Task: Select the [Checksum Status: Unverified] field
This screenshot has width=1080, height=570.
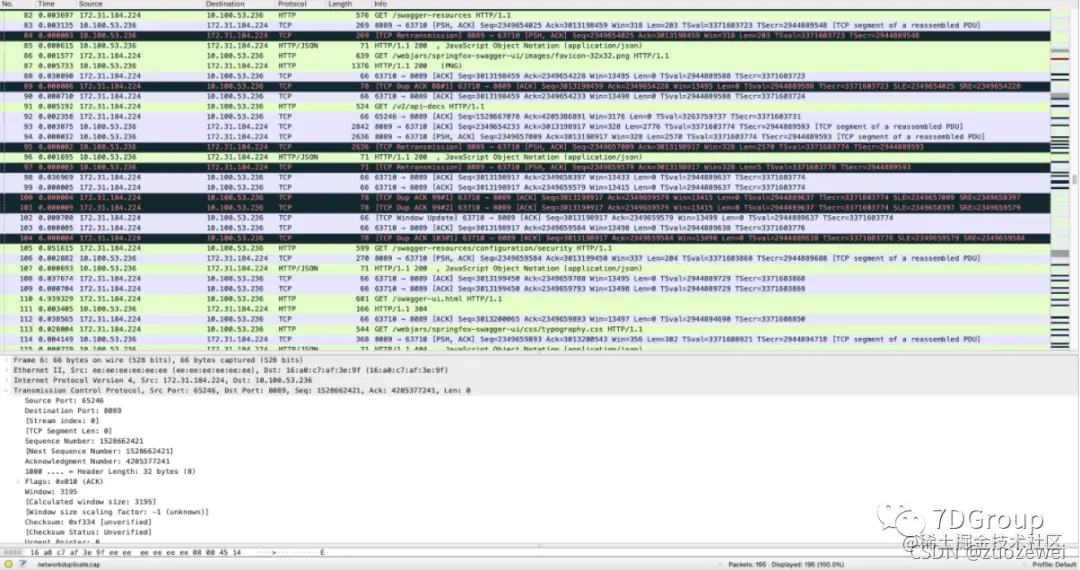Action: (88, 532)
